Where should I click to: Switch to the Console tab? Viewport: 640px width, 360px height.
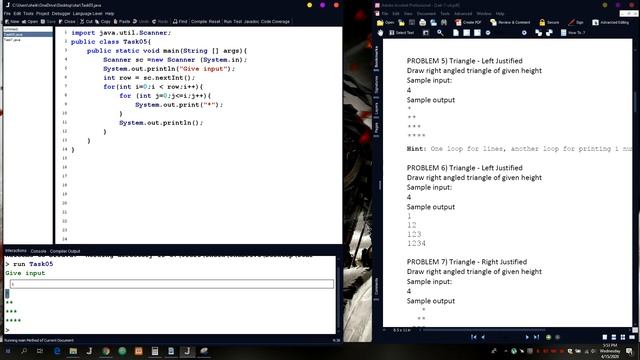(38, 251)
